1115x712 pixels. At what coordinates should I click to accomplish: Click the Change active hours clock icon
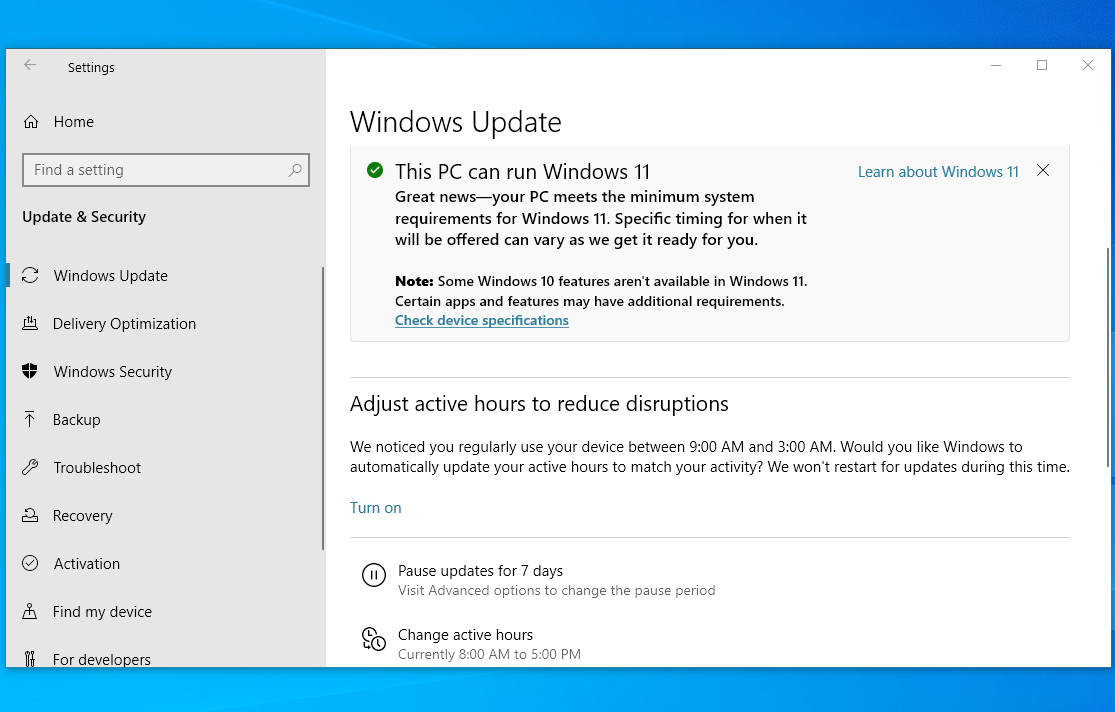(x=373, y=639)
